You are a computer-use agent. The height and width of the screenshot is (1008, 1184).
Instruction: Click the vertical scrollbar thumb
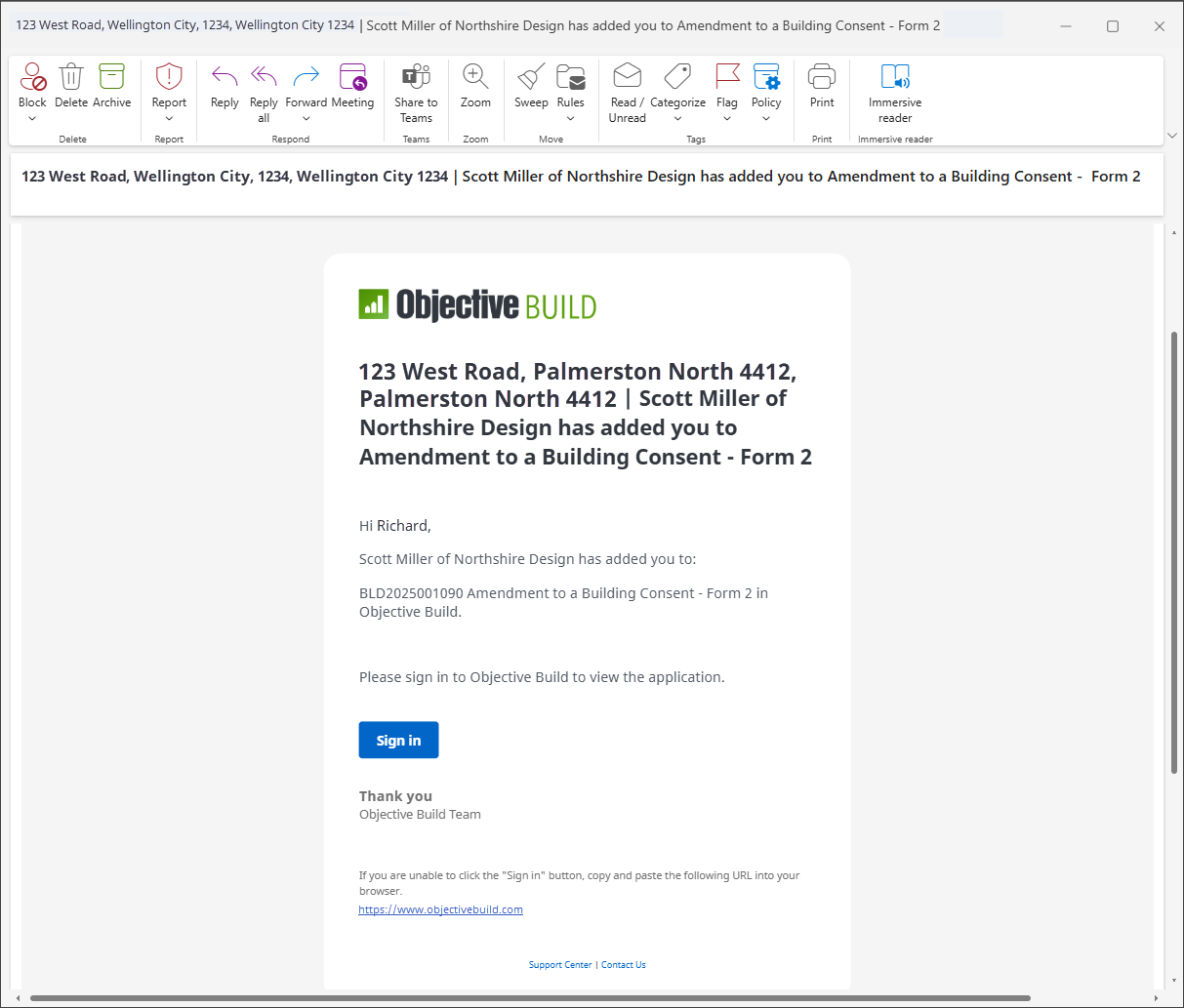tap(1174, 553)
